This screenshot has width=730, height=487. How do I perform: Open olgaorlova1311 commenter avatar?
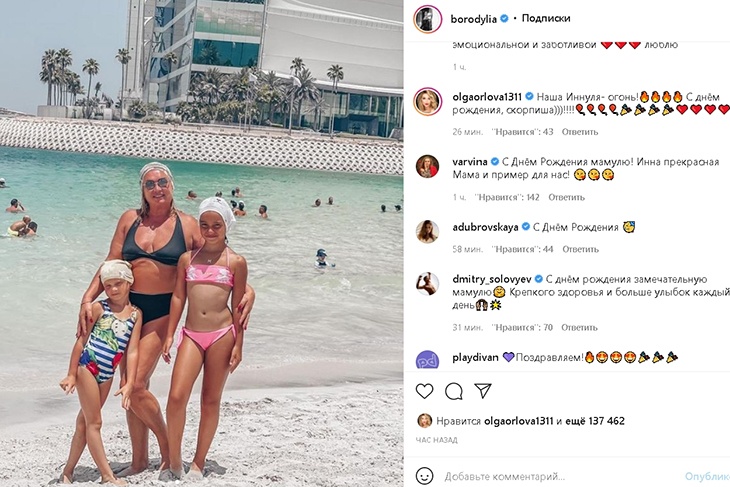pyautogui.click(x=427, y=101)
